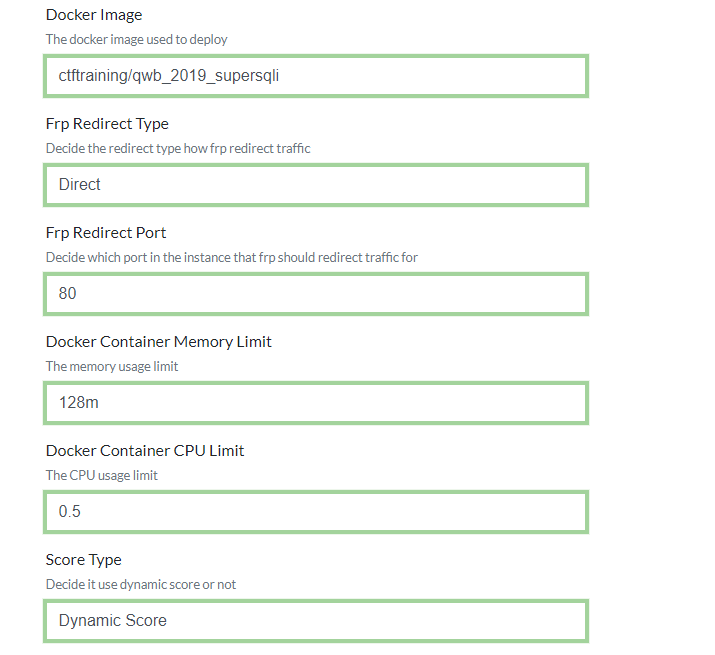Image resolution: width=715 pixels, height=655 pixels.
Task: Click the Docker Container Memory Limit field
Action: [315, 403]
